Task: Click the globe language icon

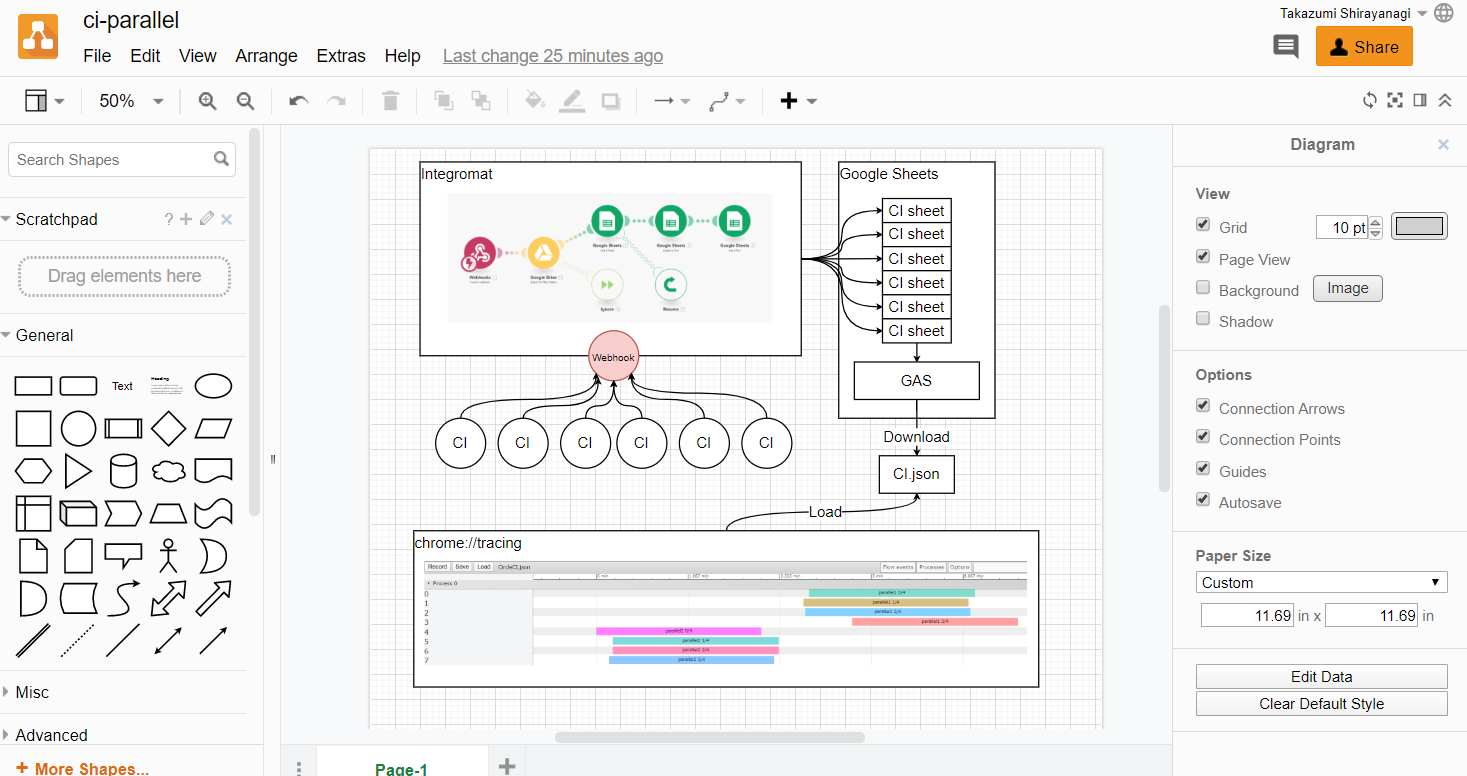Action: pos(1444,13)
